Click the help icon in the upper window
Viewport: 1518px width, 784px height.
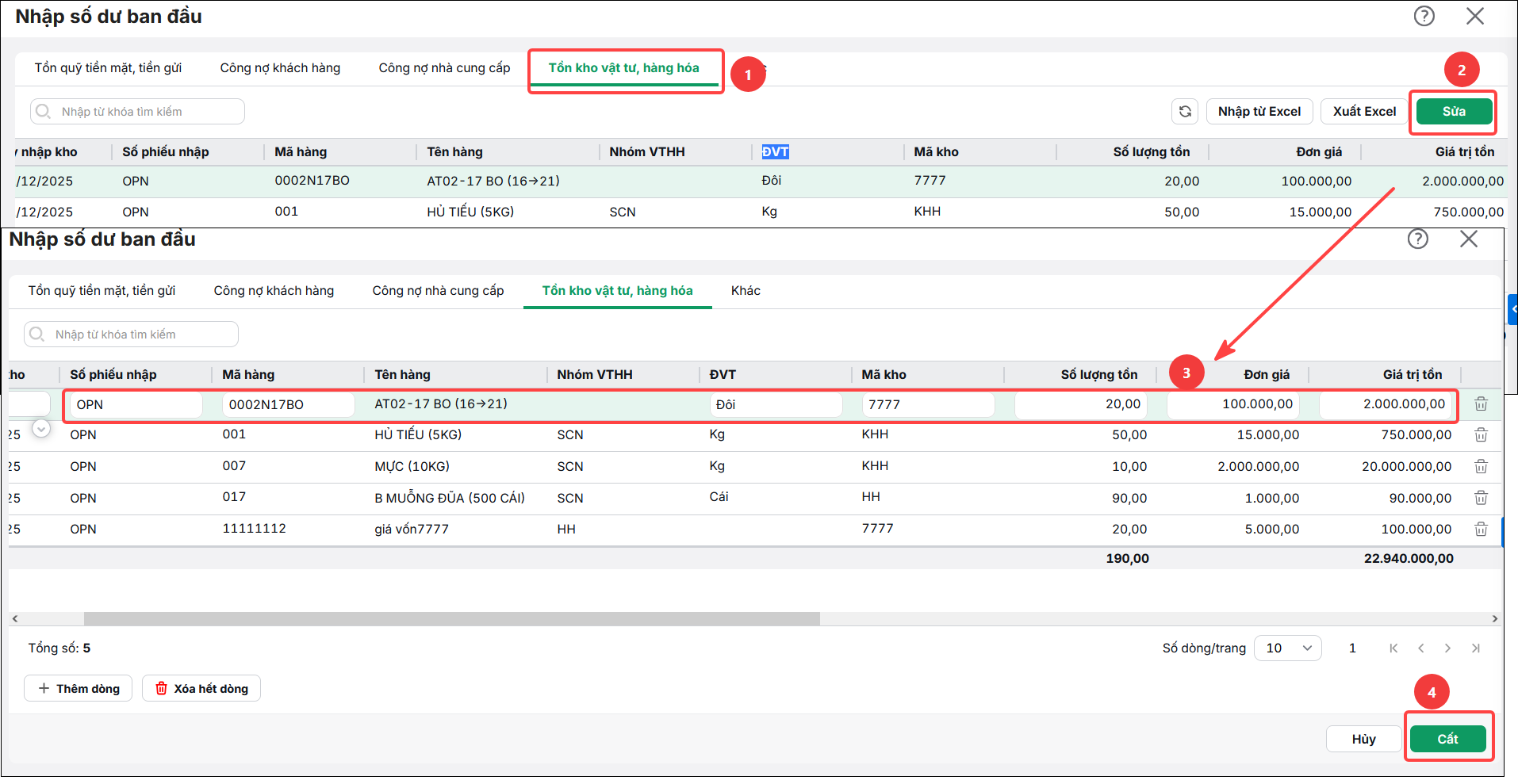pyautogui.click(x=1424, y=16)
